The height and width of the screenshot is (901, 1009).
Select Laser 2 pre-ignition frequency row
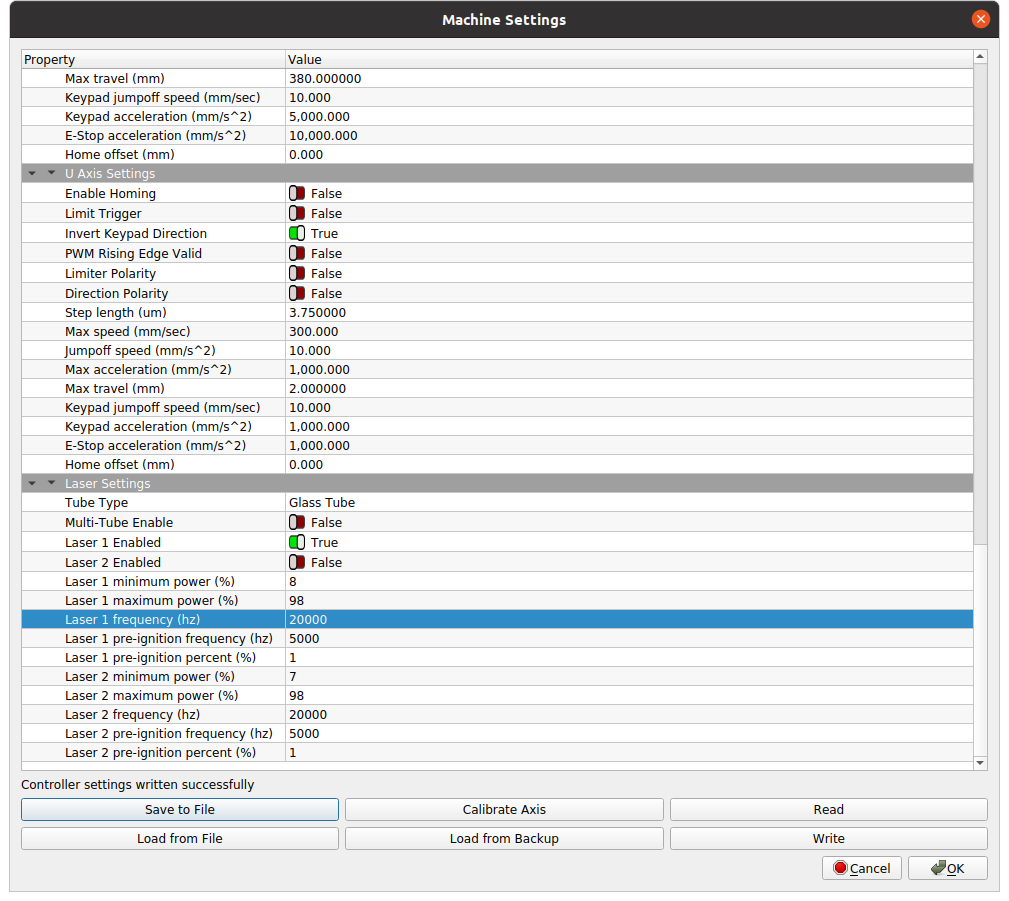pos(497,734)
